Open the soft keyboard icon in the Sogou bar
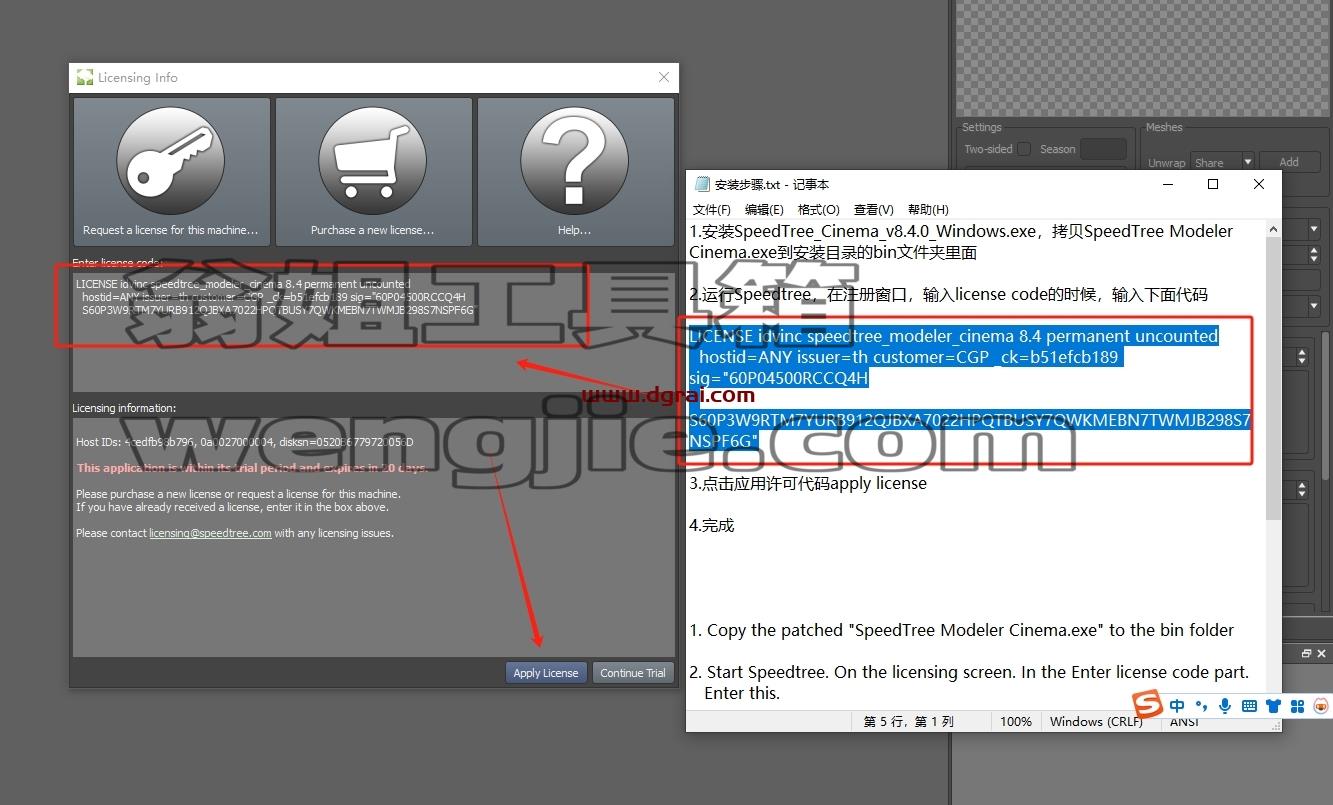The image size is (1333, 805). [x=1249, y=706]
